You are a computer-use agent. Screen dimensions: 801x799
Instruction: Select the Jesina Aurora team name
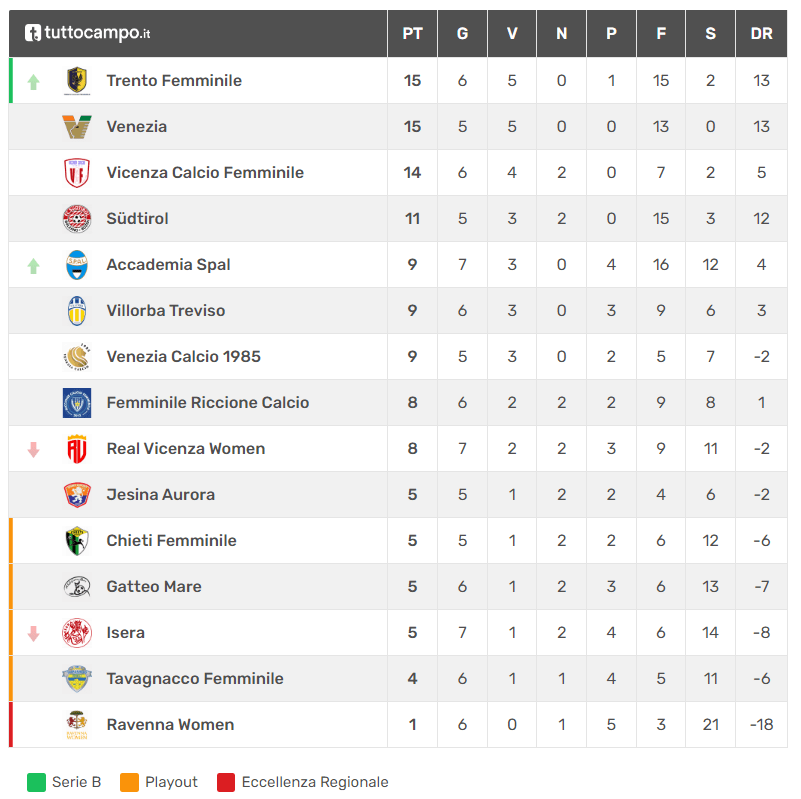pyautogui.click(x=160, y=495)
